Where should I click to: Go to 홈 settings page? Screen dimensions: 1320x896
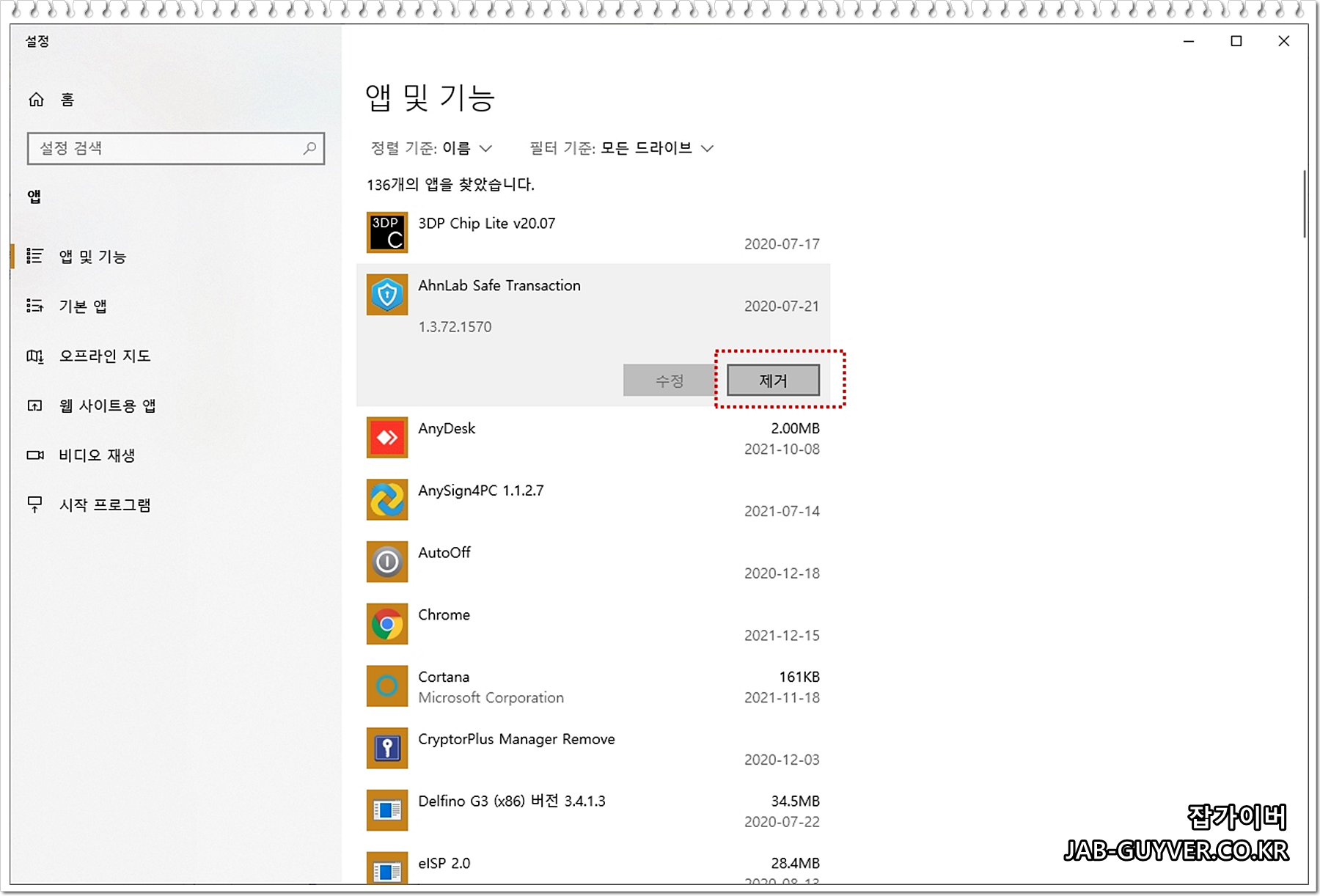(x=176, y=100)
